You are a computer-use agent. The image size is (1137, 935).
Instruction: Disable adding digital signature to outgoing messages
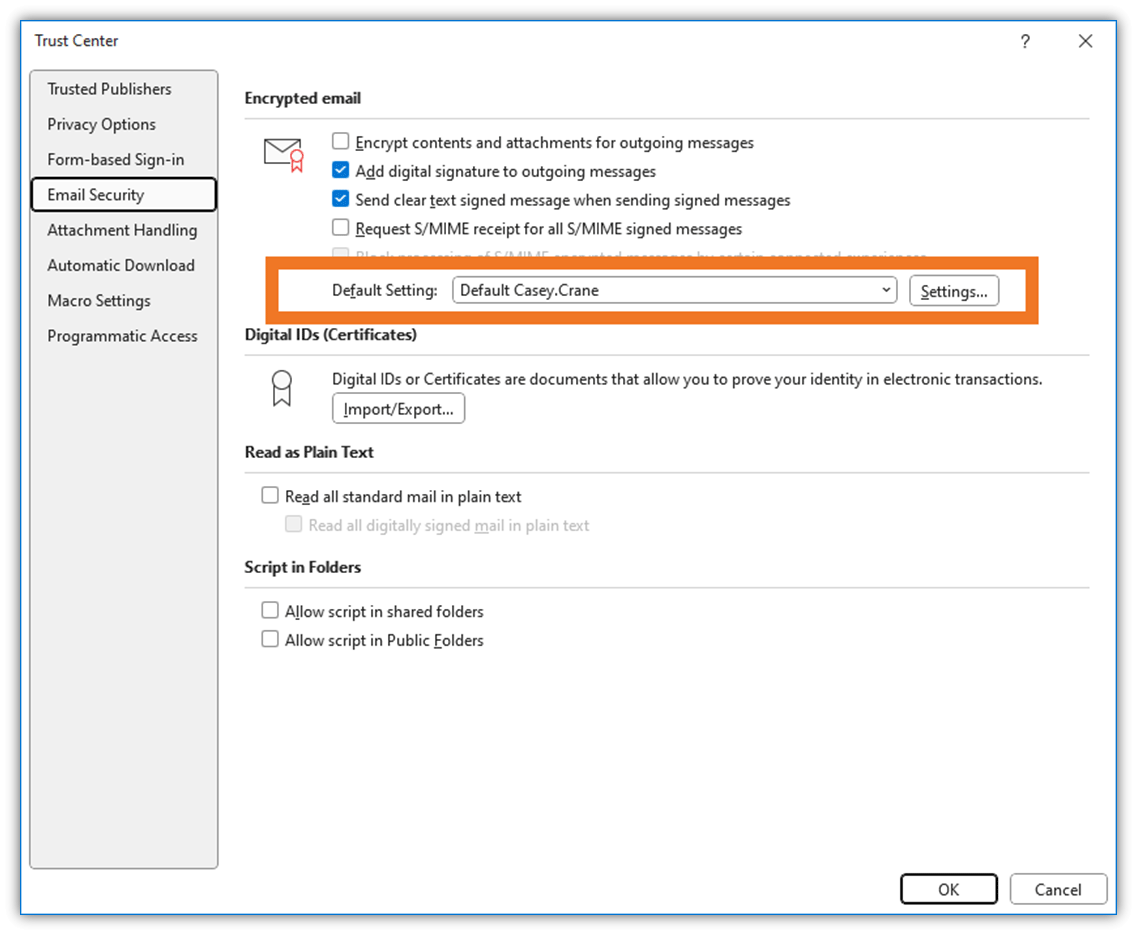coord(340,171)
